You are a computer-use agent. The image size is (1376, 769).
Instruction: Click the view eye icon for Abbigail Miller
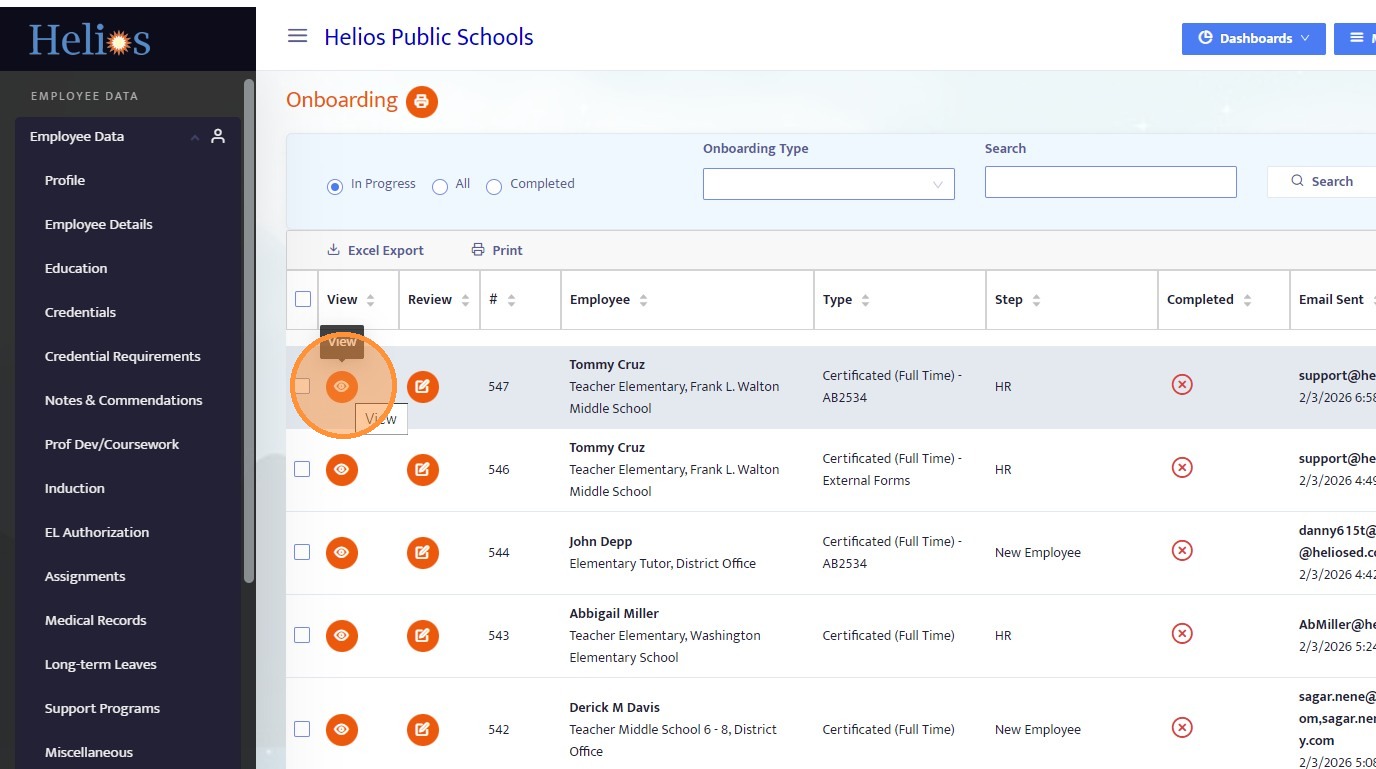tap(342, 635)
